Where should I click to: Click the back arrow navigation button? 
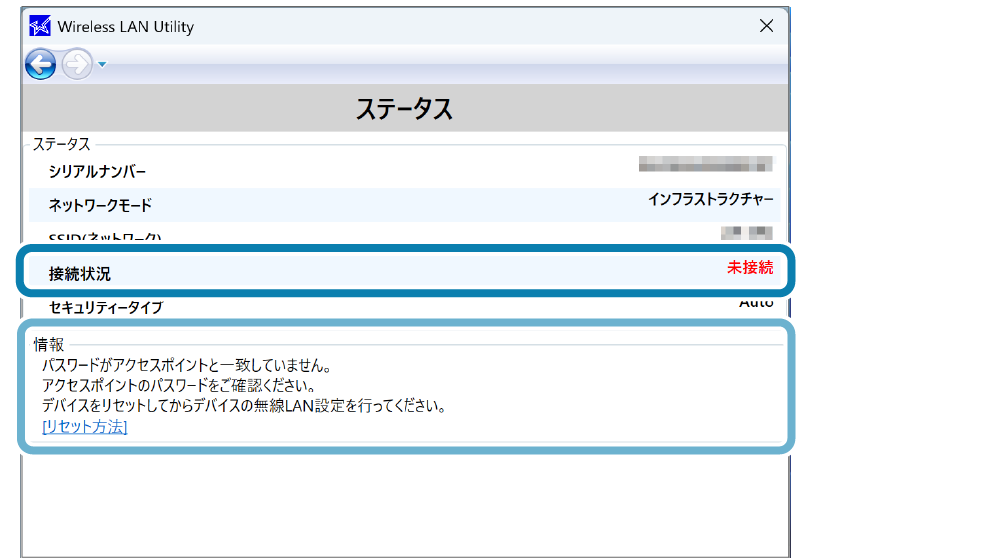40,65
